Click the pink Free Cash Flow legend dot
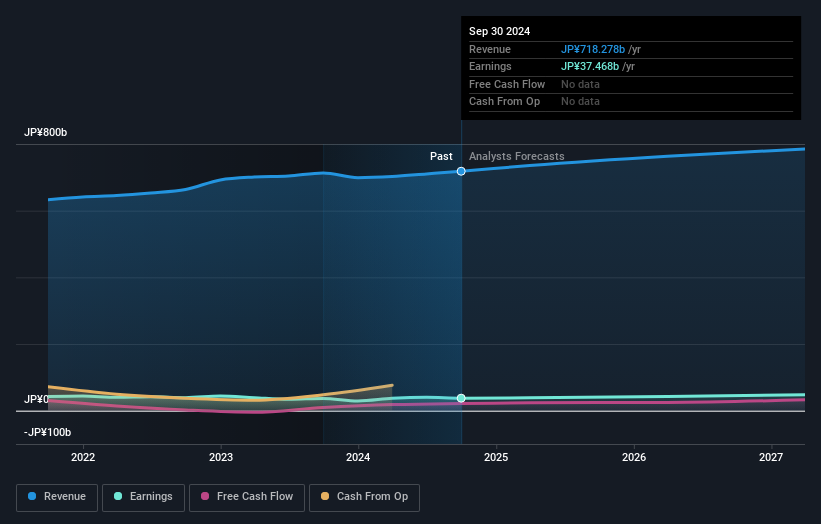 point(205,496)
